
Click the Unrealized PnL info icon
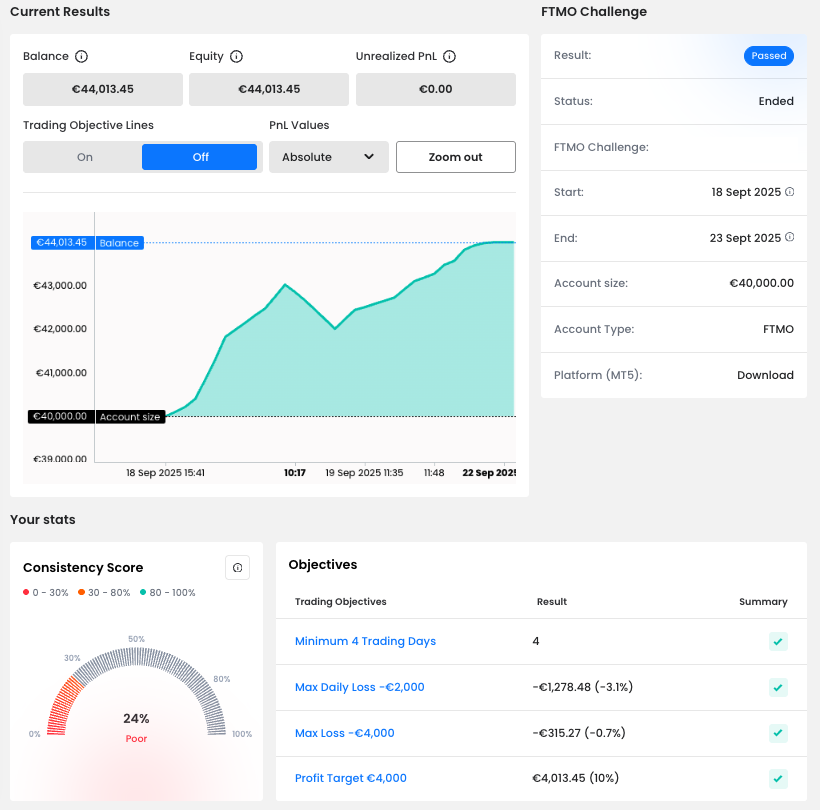coord(450,57)
